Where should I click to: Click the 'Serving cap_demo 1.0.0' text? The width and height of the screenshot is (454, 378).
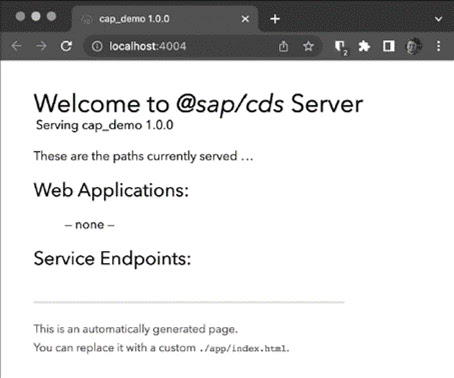pos(105,125)
